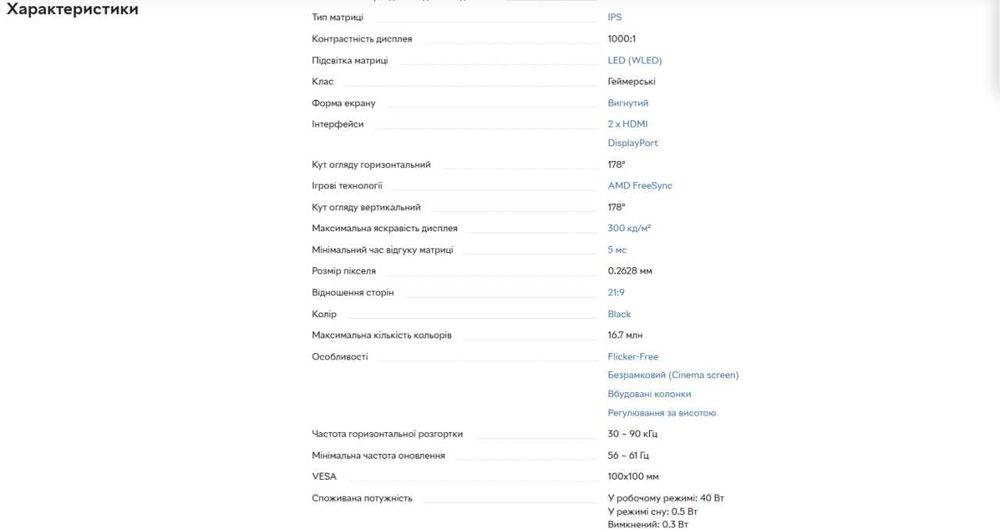Viewport: 1000px width, 529px height.
Task: Follow the Вигнутий screen shape link
Action: (628, 103)
